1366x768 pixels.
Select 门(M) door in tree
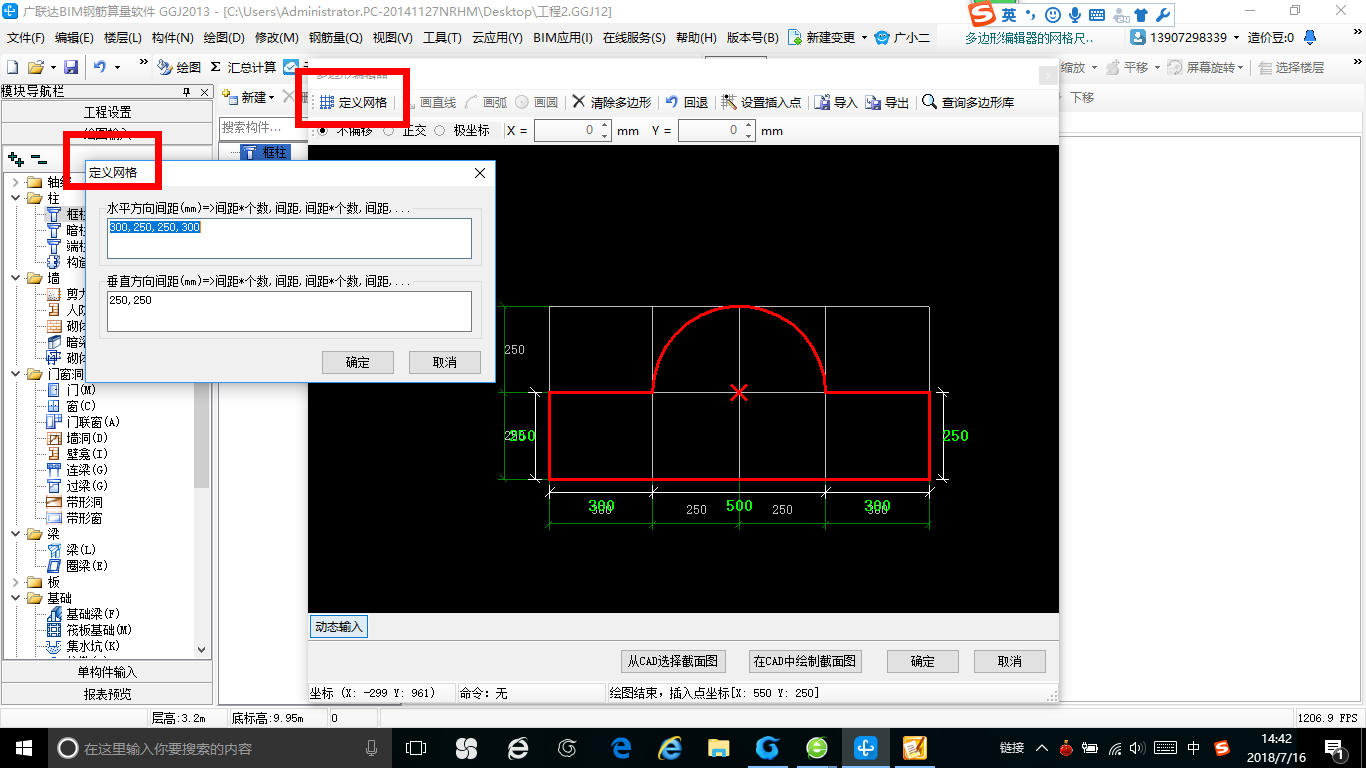click(80, 390)
